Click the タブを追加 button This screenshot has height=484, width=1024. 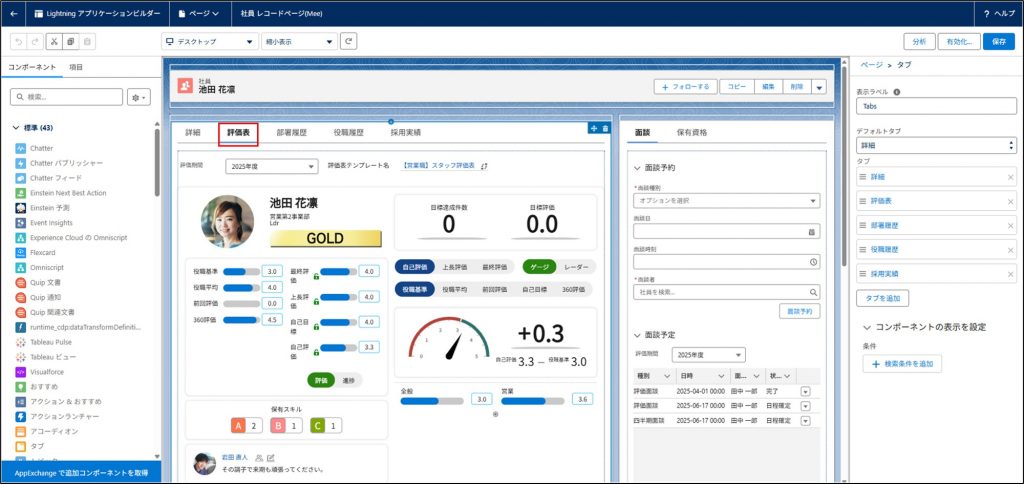coord(883,298)
